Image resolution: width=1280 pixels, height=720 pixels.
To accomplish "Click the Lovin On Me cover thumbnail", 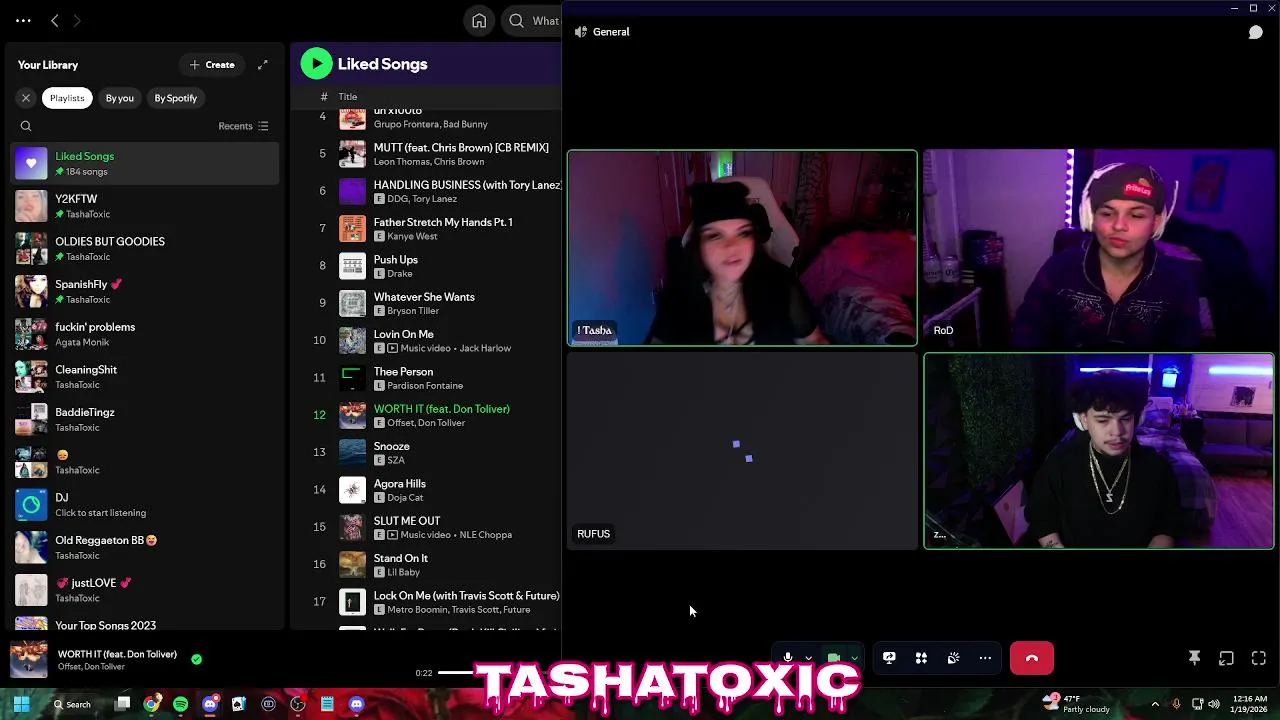I will coord(352,340).
